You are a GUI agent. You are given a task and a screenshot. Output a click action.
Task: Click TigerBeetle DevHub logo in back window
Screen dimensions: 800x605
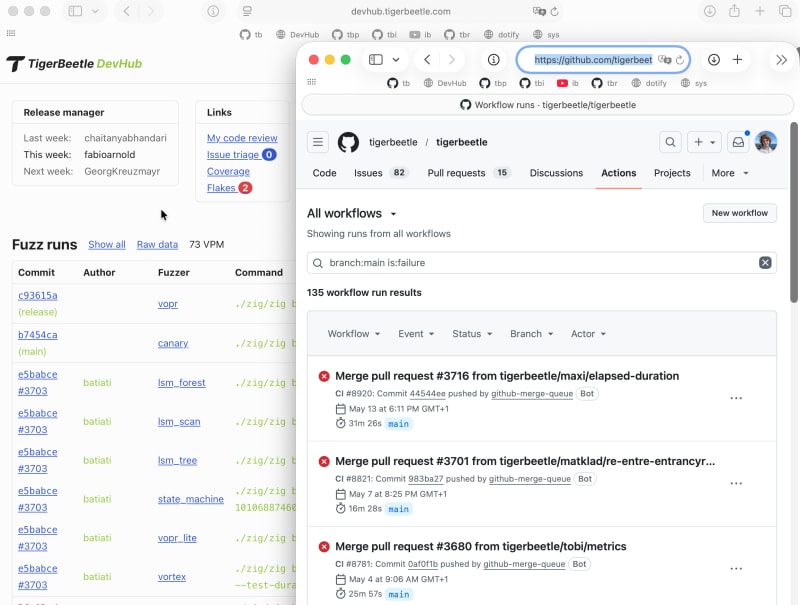pos(74,64)
